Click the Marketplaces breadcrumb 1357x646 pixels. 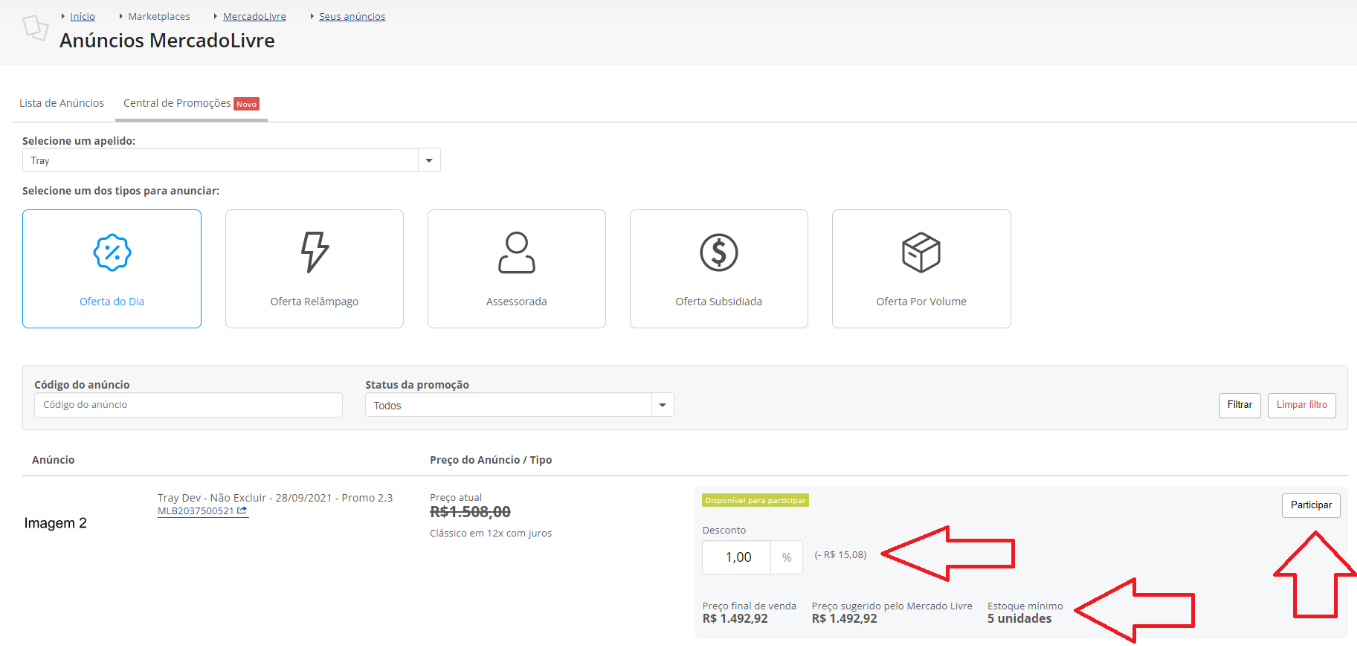159,17
